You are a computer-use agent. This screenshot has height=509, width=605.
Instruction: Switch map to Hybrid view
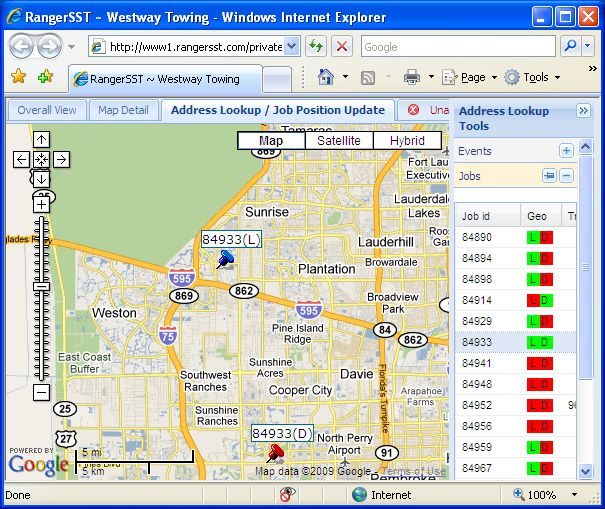407,141
